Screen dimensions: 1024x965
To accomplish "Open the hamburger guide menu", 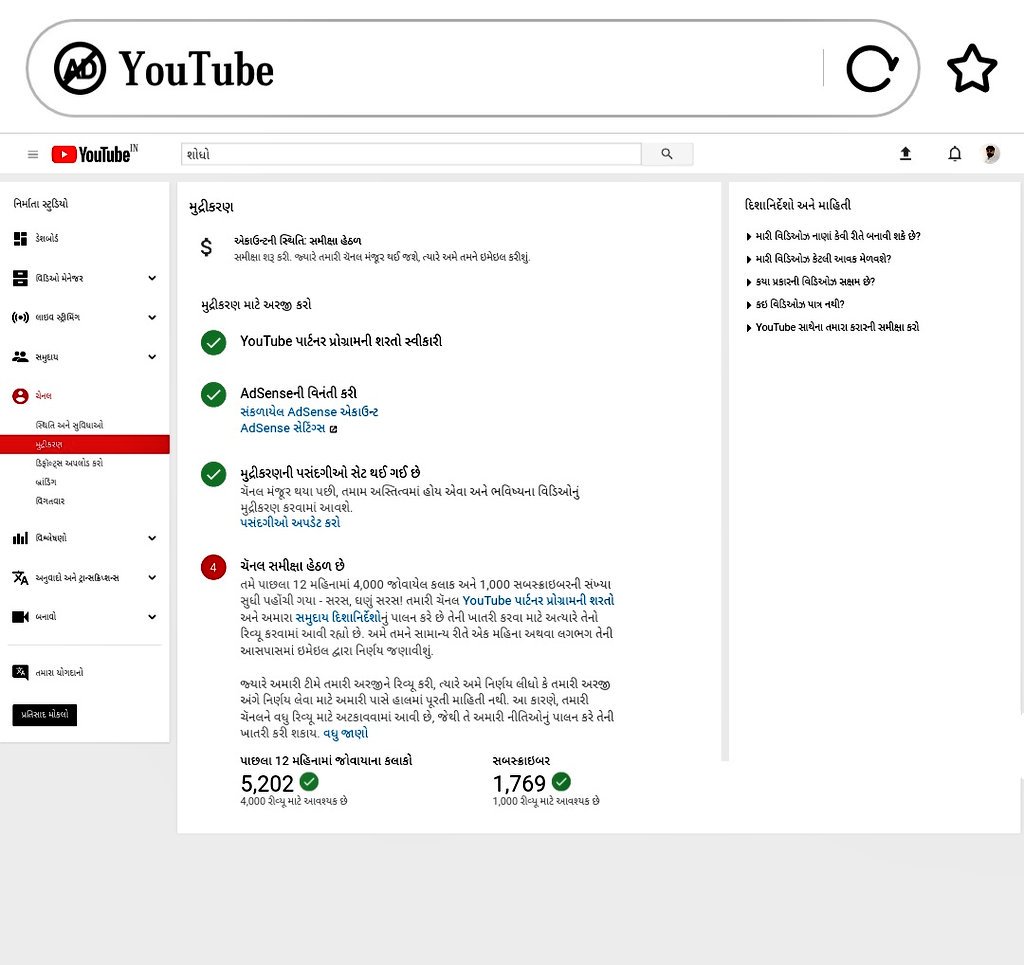I will (x=33, y=155).
